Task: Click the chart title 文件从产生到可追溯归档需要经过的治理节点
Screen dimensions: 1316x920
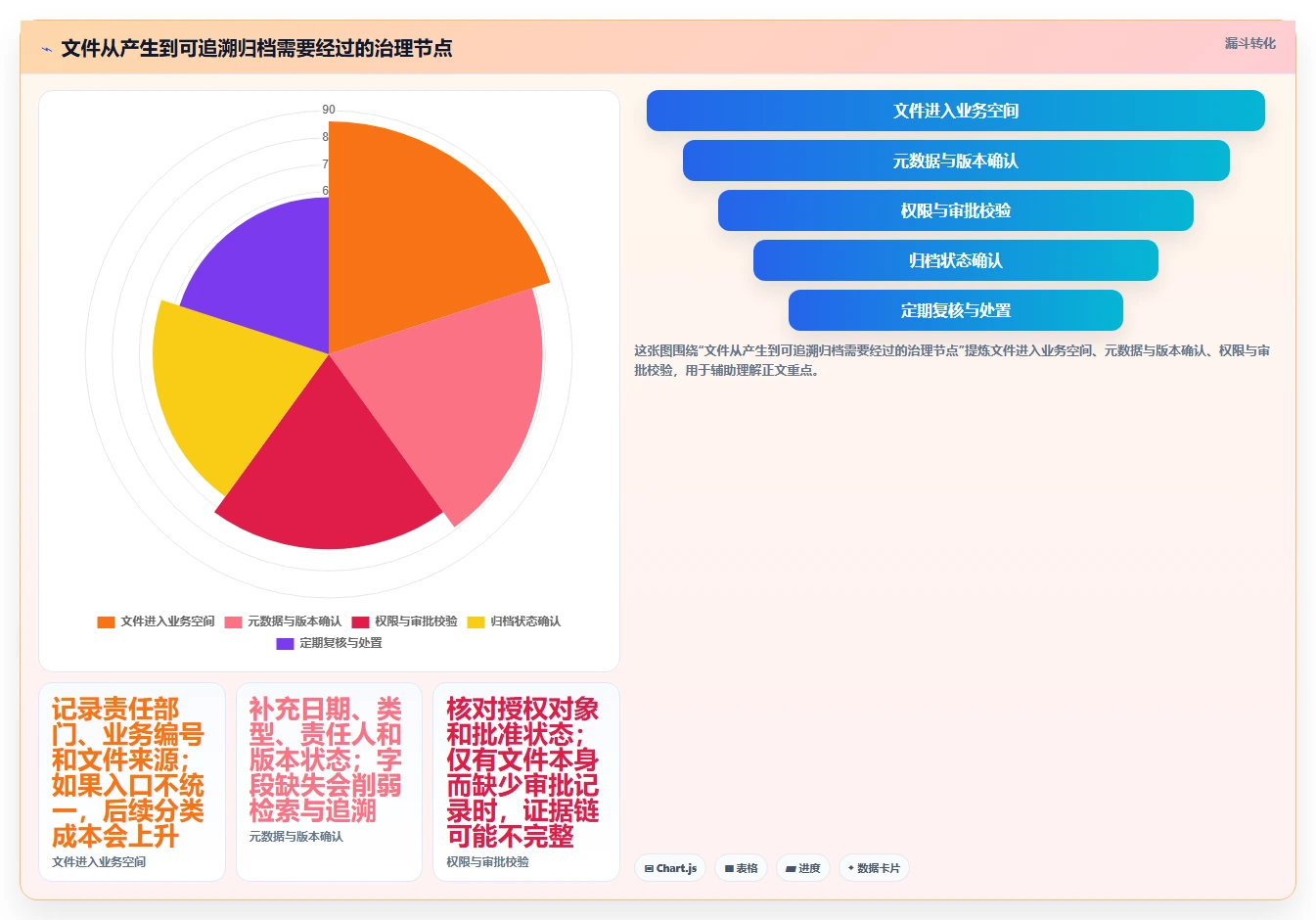Action: point(256,49)
